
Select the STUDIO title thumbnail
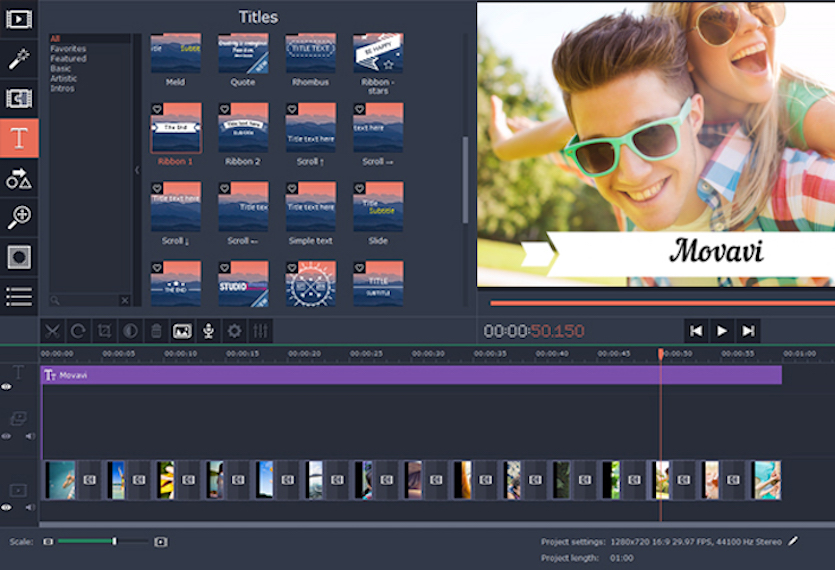(x=243, y=283)
